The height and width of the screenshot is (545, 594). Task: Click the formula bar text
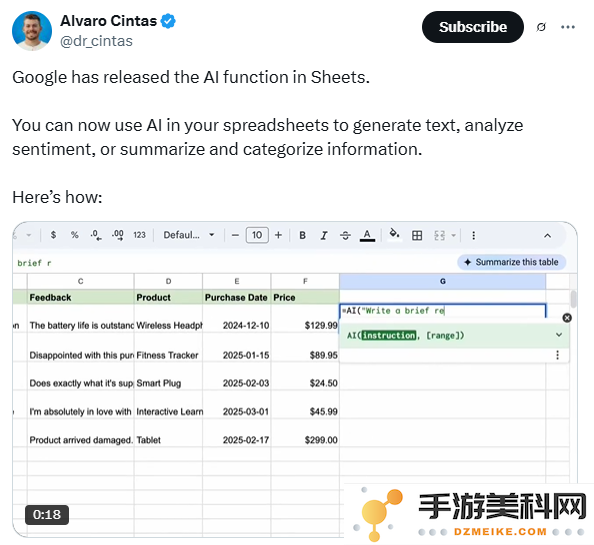tap(34, 263)
